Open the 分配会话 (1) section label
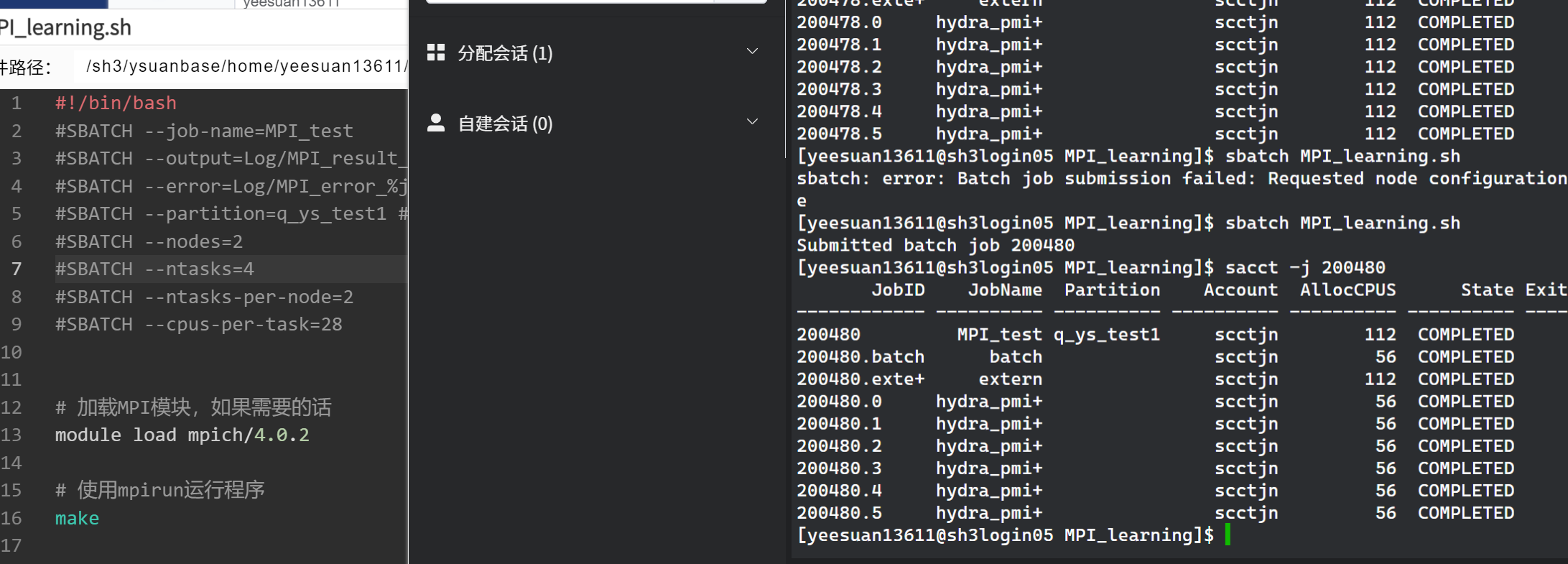Screen dimensions: 1568x564 point(505,53)
